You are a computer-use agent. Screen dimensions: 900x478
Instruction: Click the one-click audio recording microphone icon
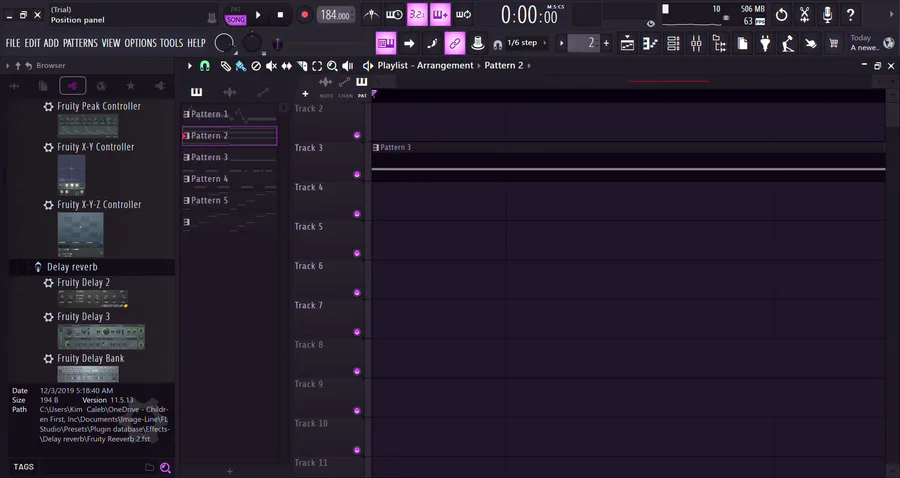[827, 15]
